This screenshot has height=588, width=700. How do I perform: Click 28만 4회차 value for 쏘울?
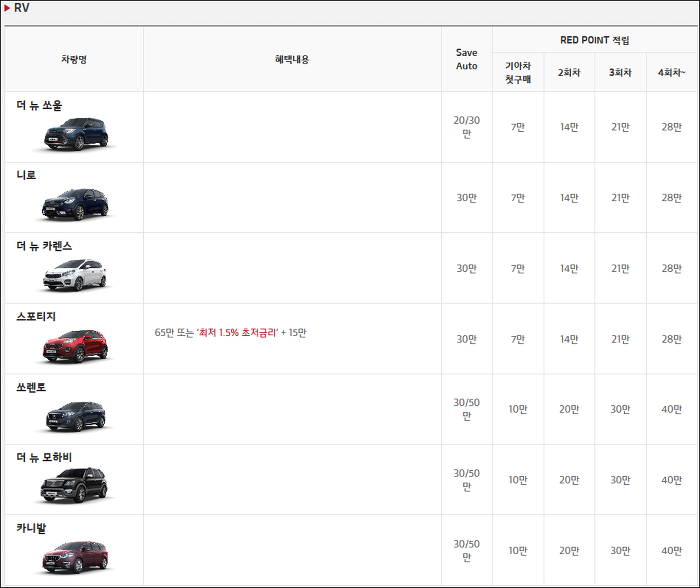click(671, 127)
